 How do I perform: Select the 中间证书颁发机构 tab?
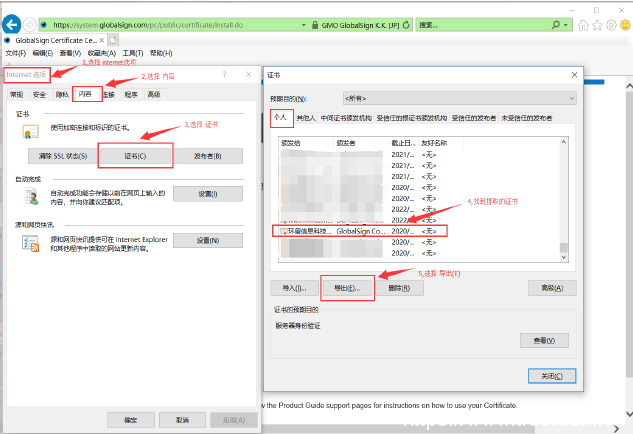[x=346, y=118]
